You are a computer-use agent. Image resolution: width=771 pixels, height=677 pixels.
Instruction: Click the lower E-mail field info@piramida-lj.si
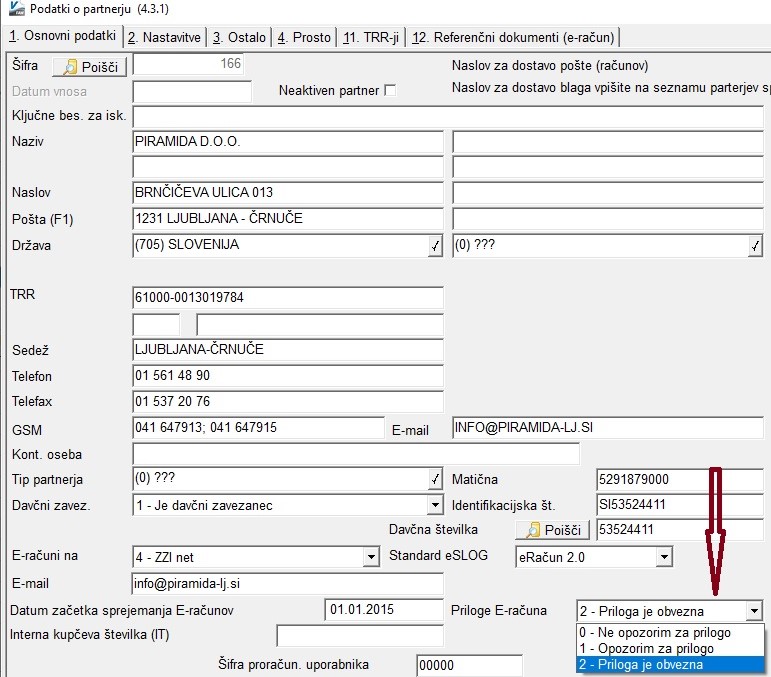[288, 584]
